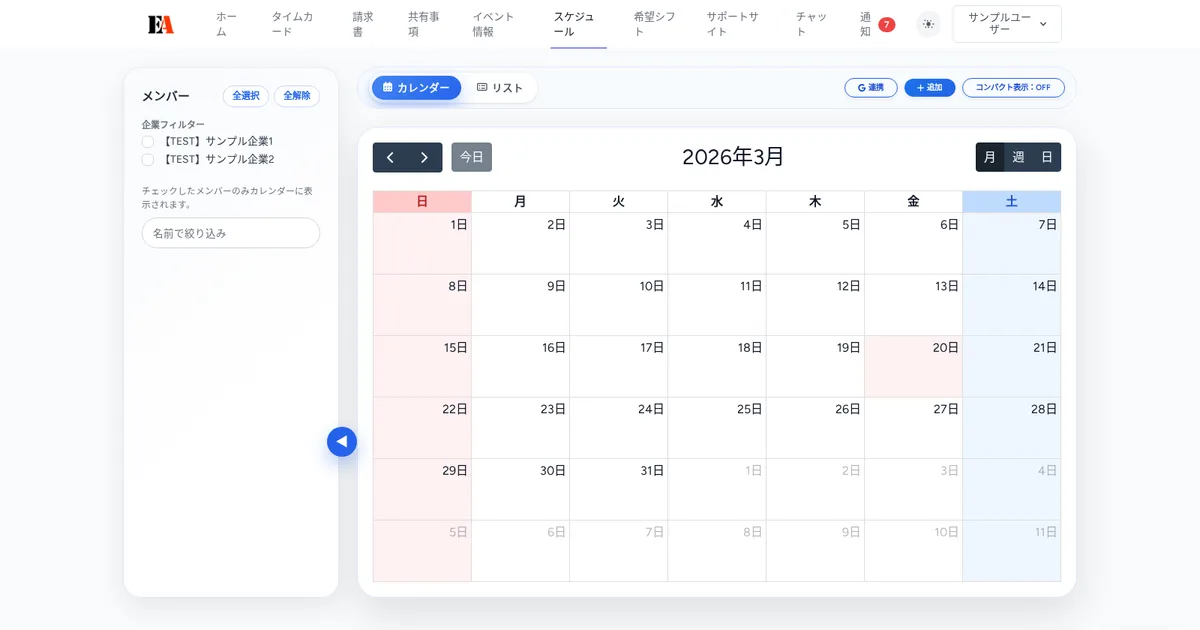Screen dimensions: 1200x630
Task: Check the 【TEST】サンプル企業2 filter checkbox
Action: [146, 158]
